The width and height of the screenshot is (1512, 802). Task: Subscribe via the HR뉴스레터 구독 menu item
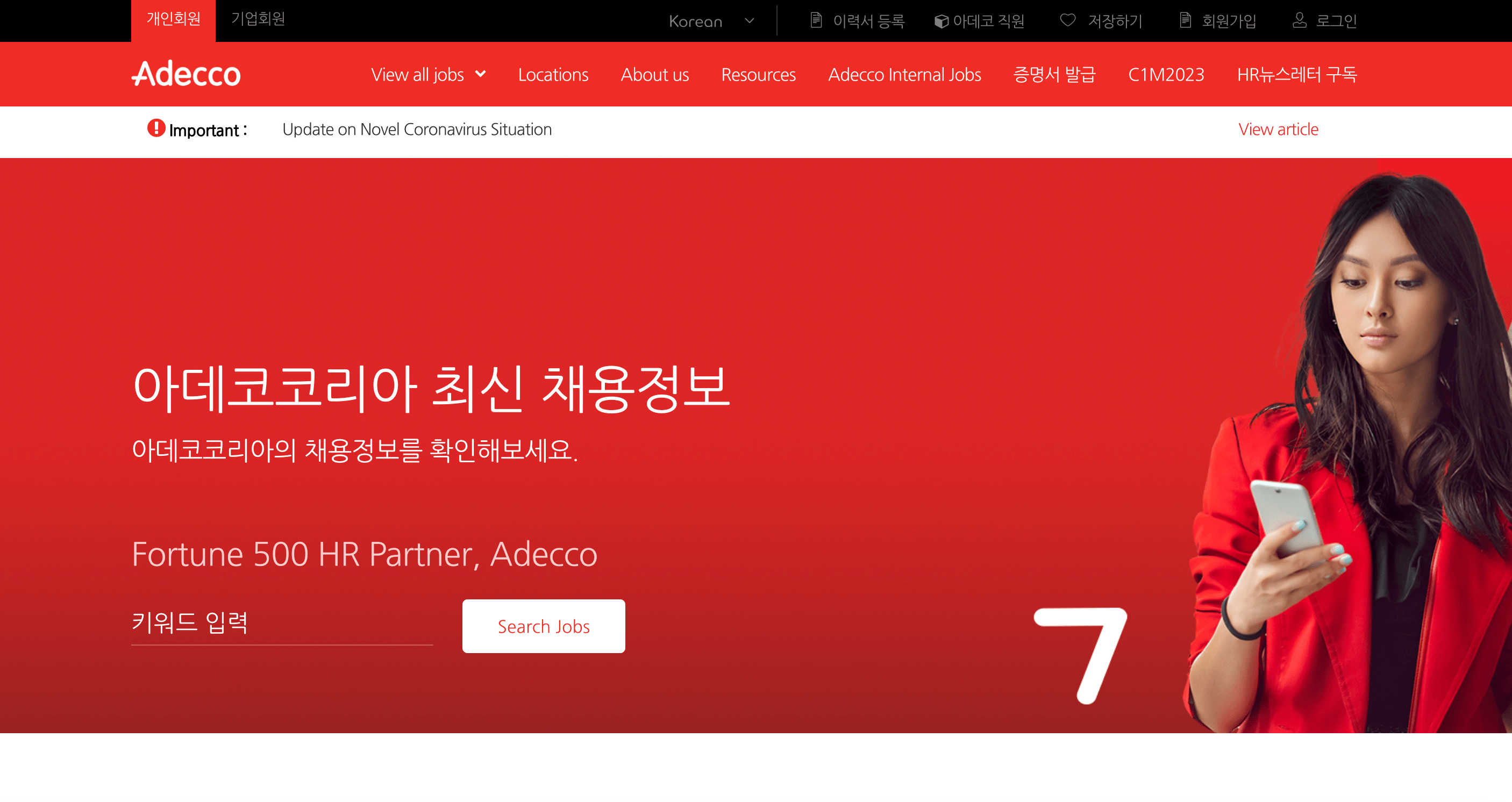[x=1297, y=75]
